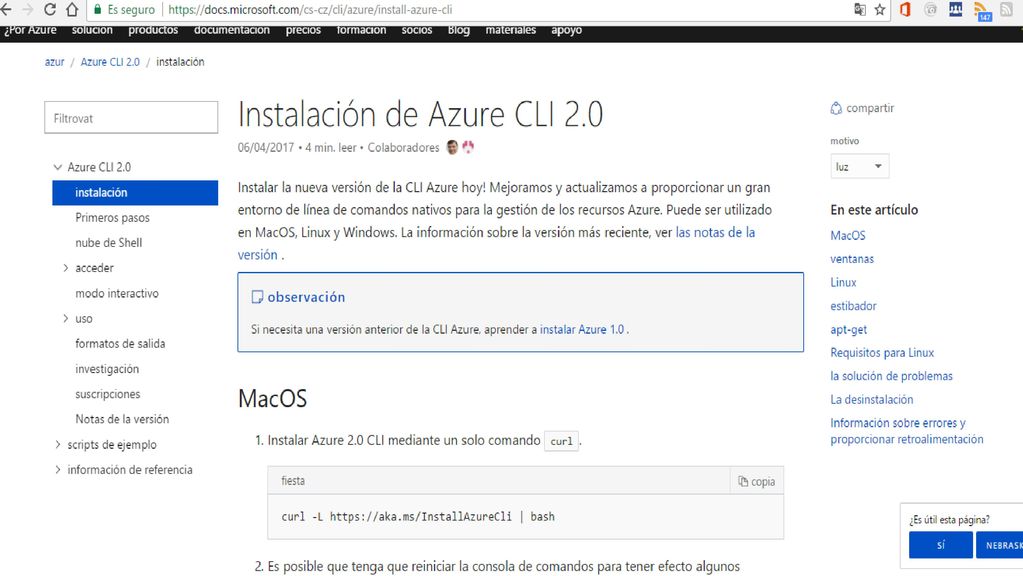
Task: Open the solución menu
Action: click(x=92, y=30)
